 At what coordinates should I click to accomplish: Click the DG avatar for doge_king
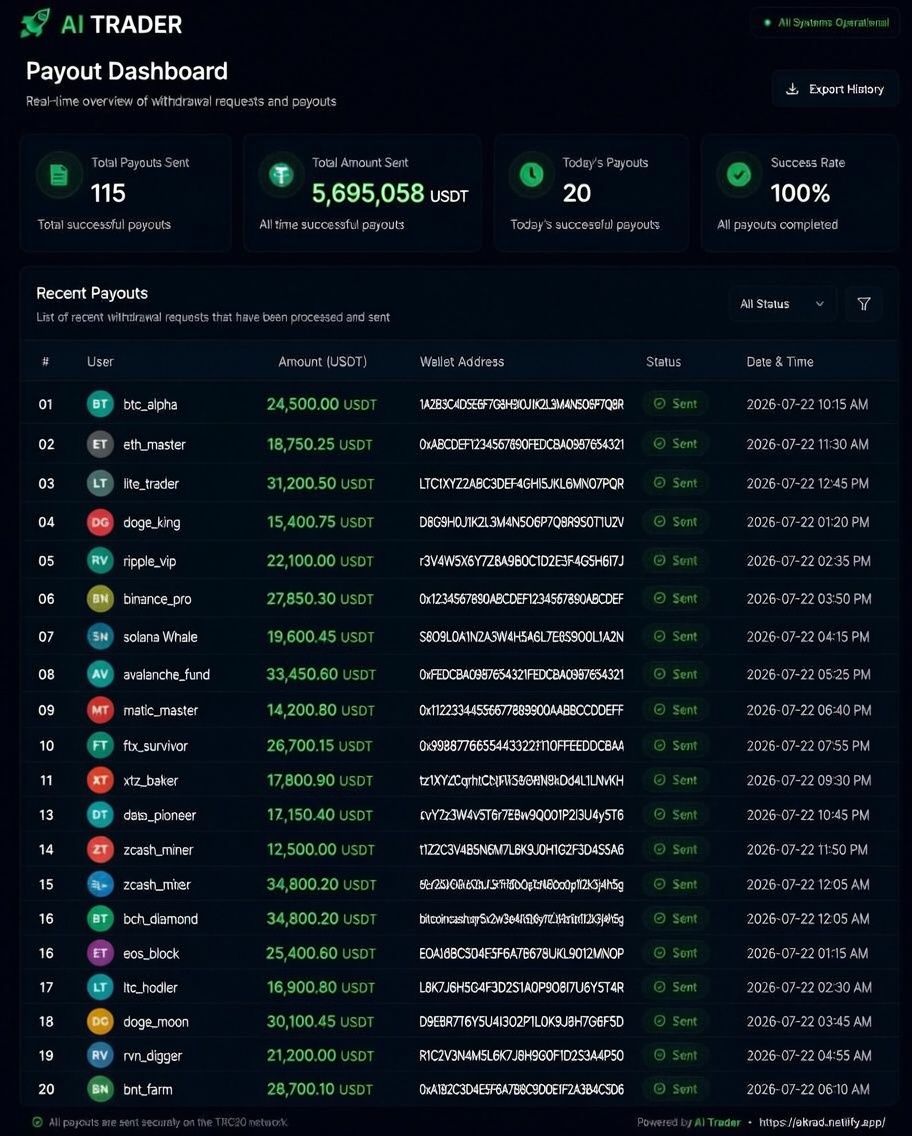[100, 522]
